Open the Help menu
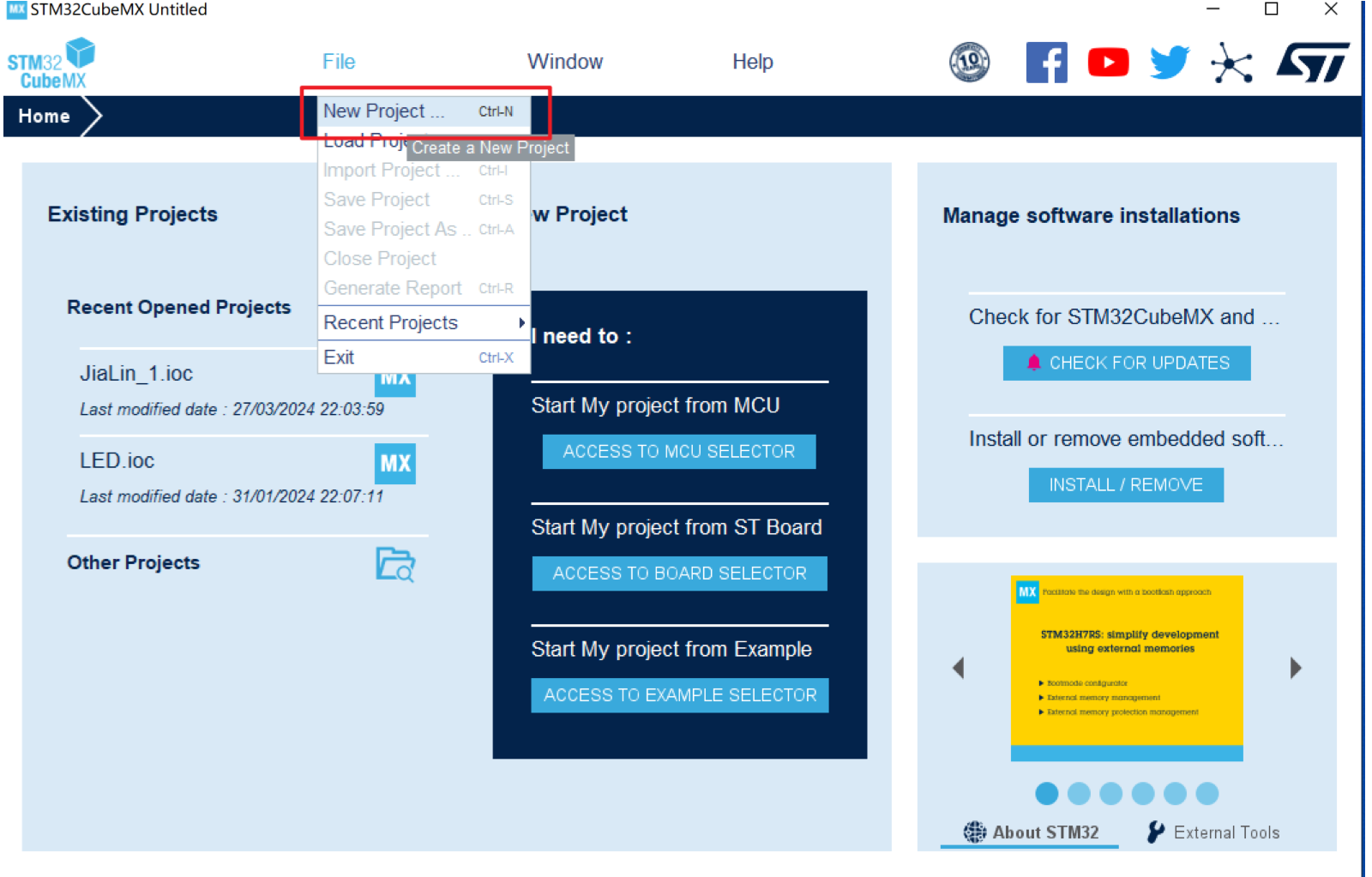The image size is (1372, 877). coord(753,62)
